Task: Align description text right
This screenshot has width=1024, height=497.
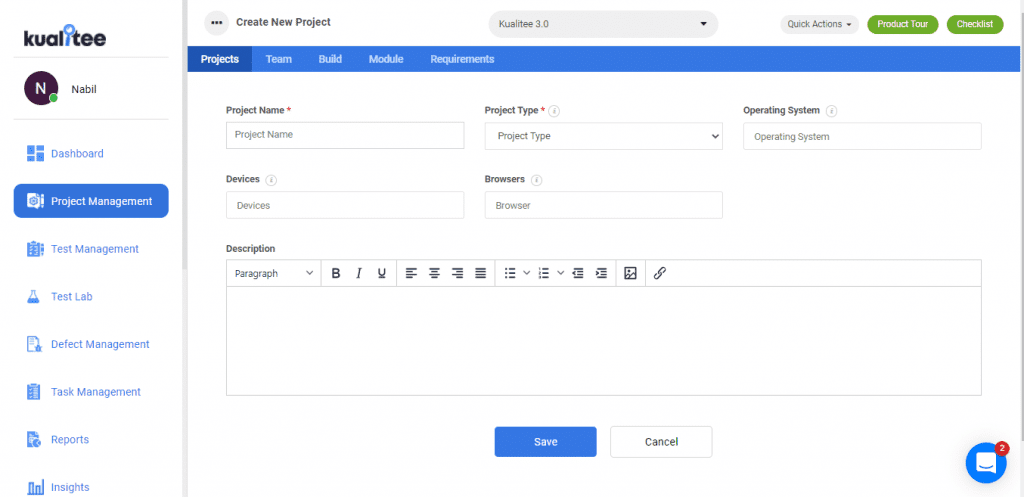Action: coord(458,274)
